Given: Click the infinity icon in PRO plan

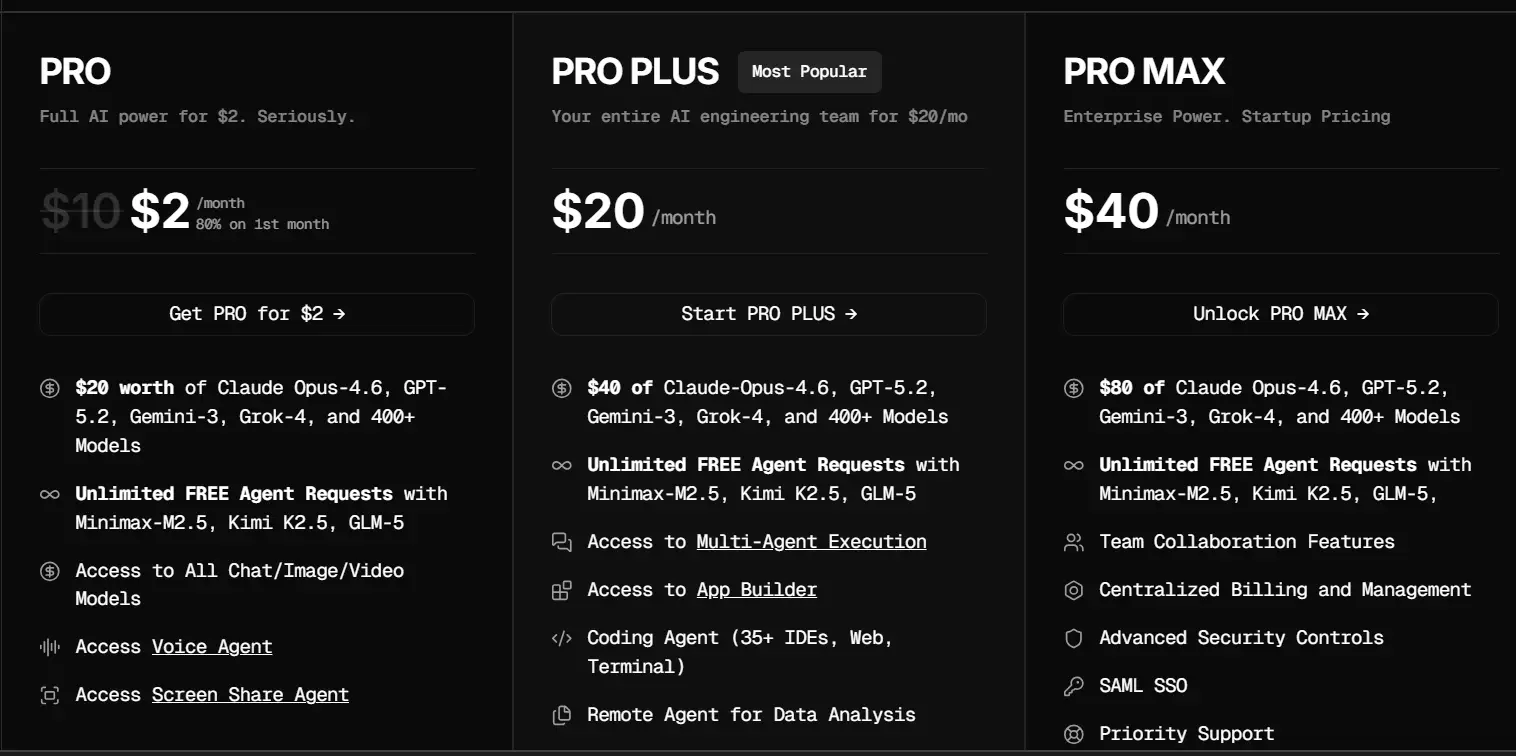Looking at the screenshot, I should coord(50,494).
